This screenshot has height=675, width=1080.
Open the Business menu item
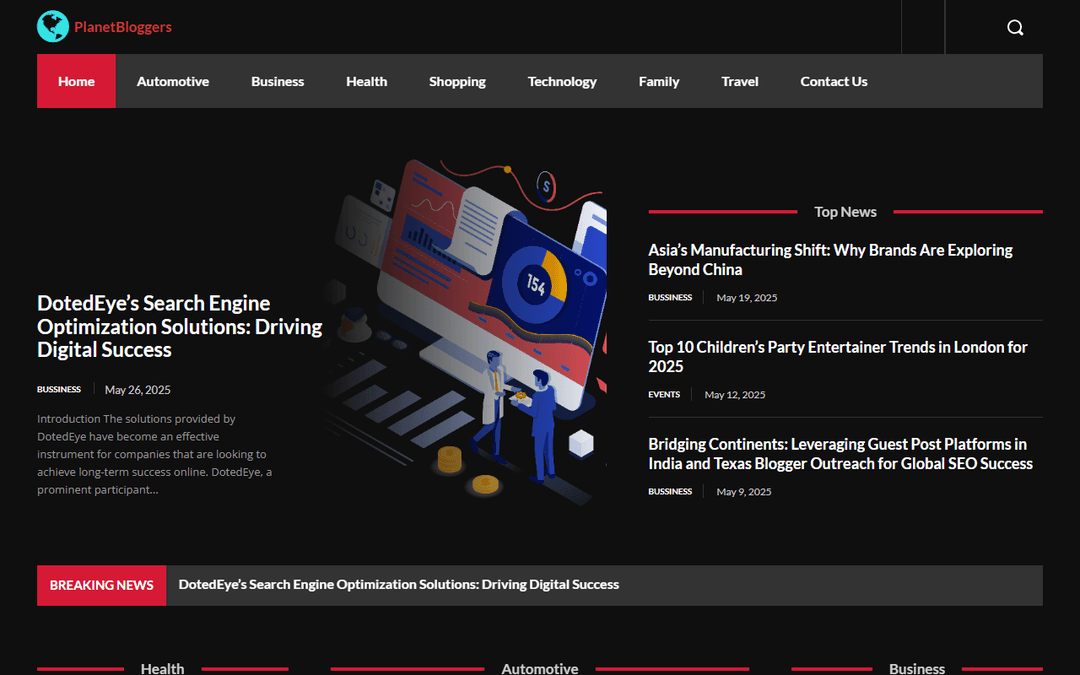[x=278, y=81]
